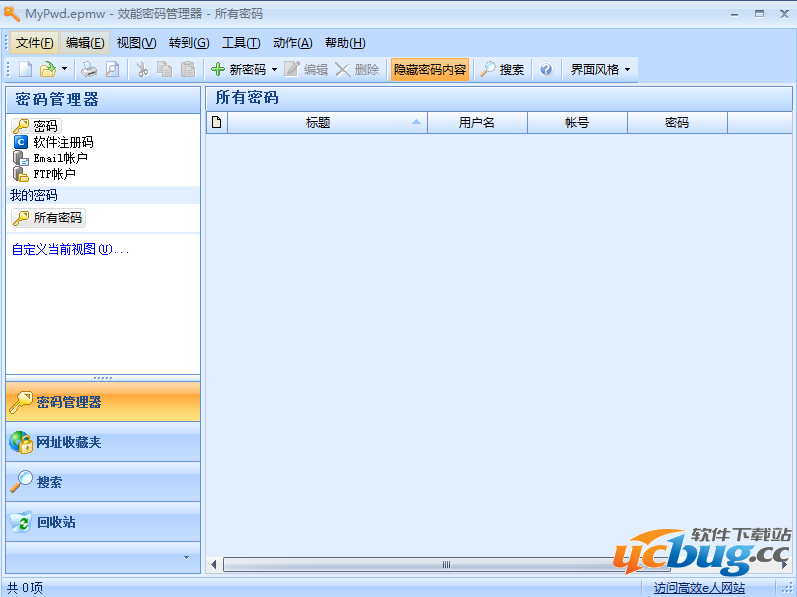
Task: Expand the open file dropdown arrow
Action: tap(65, 69)
